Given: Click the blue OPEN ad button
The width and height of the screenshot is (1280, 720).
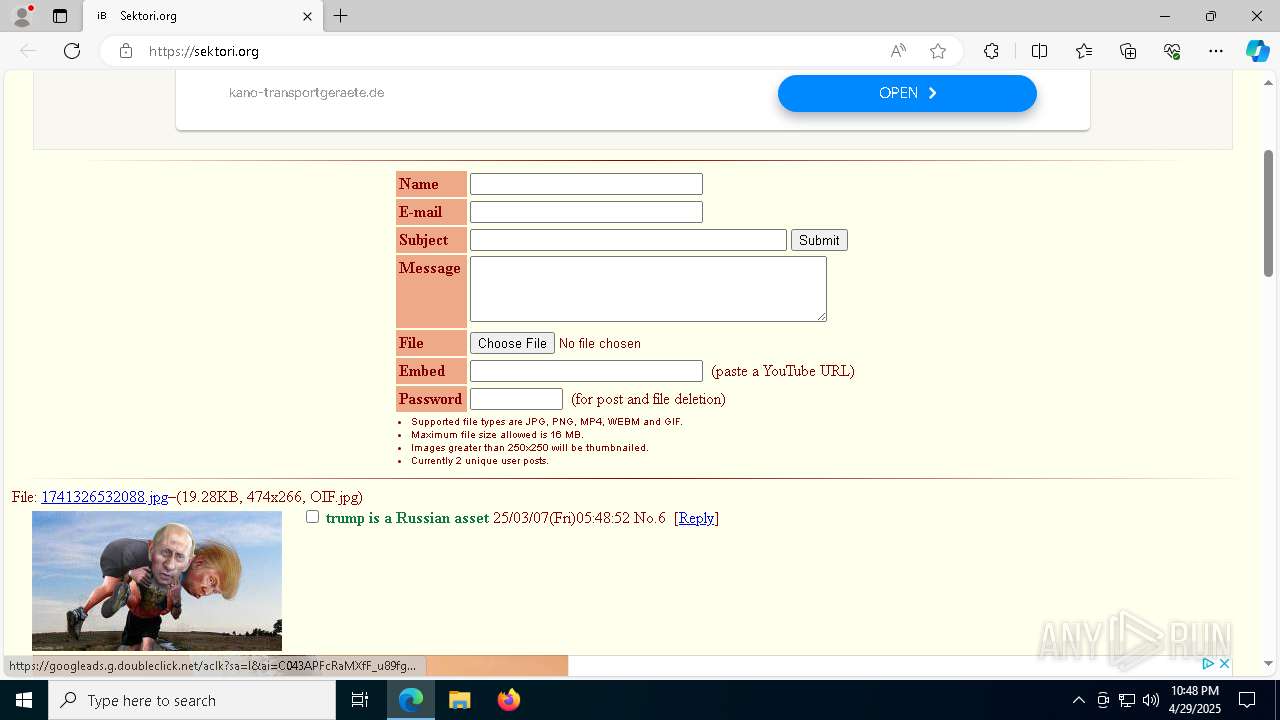Looking at the screenshot, I should [x=907, y=93].
